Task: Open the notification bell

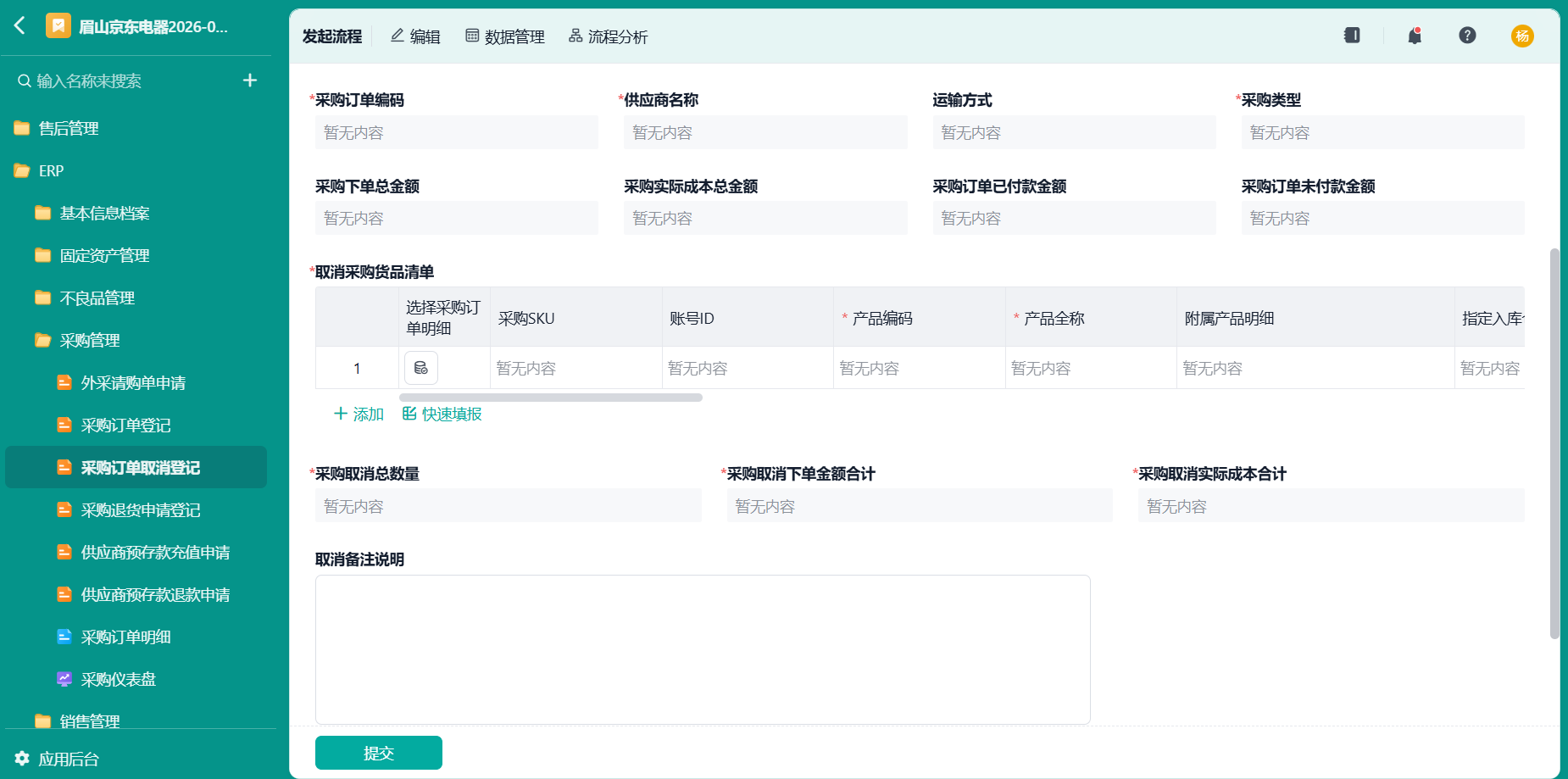Action: coord(1415,36)
